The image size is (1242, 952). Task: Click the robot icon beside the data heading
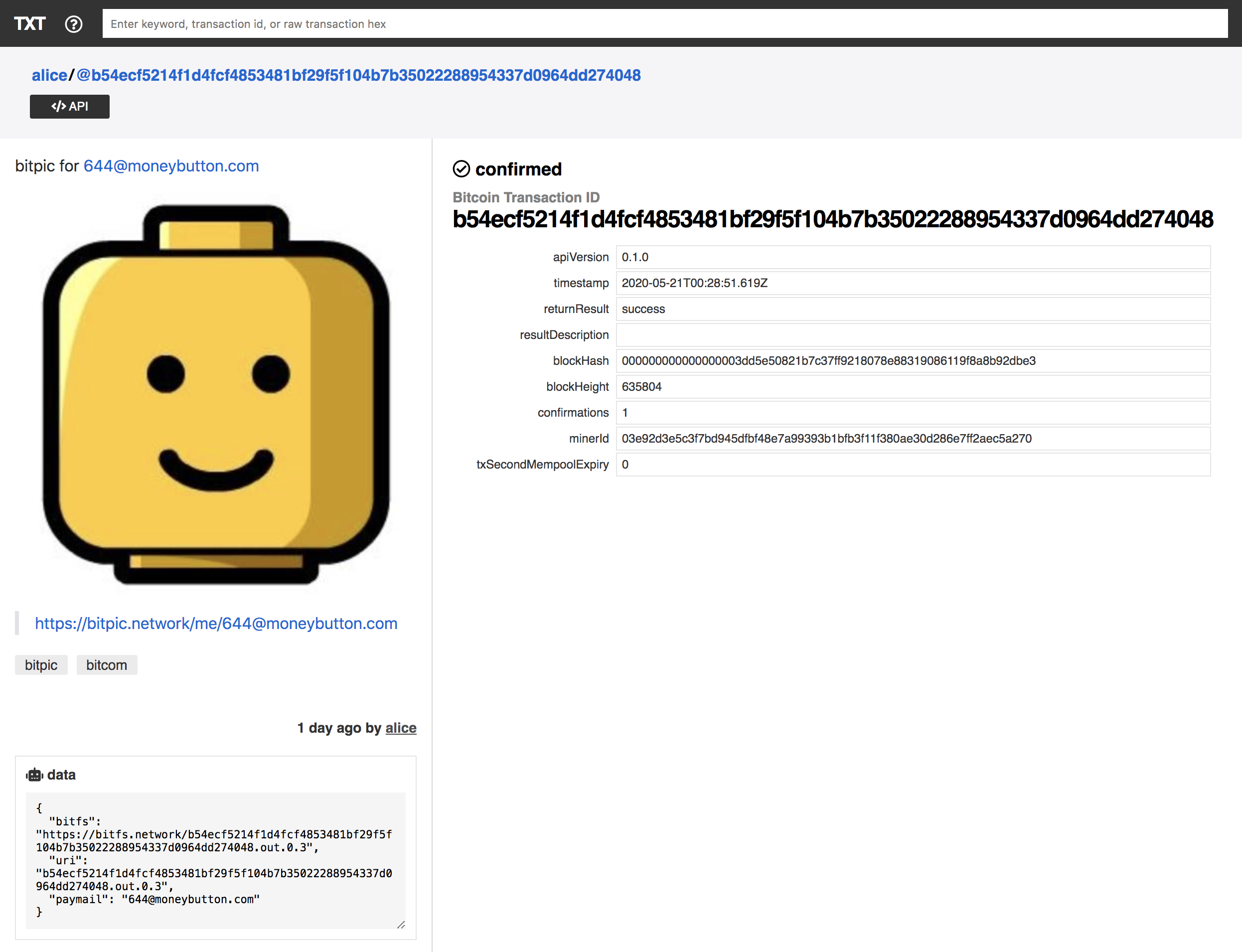(34, 775)
